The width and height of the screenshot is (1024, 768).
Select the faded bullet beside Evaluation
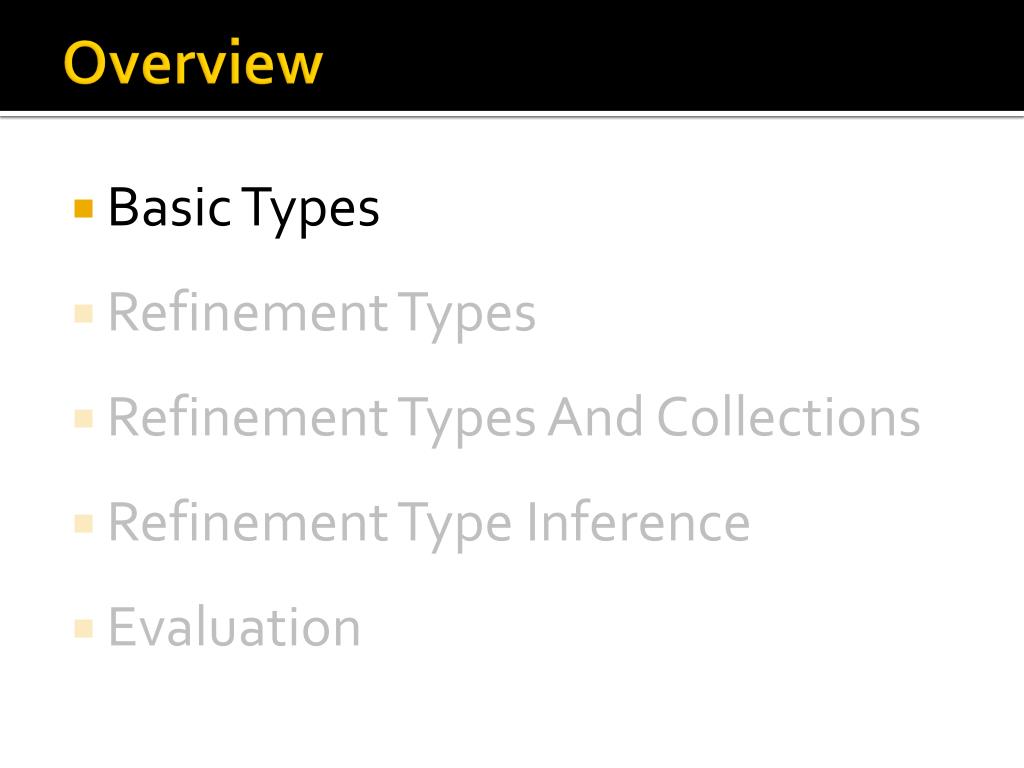click(84, 628)
